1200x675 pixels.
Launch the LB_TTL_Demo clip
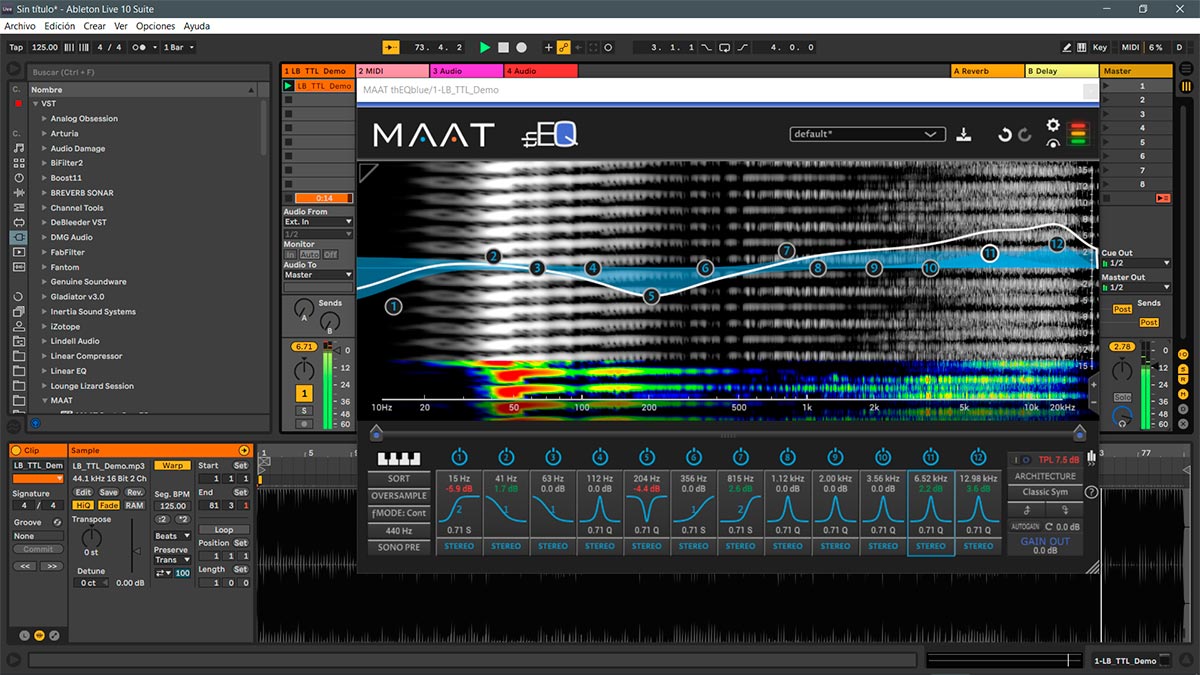[289, 86]
